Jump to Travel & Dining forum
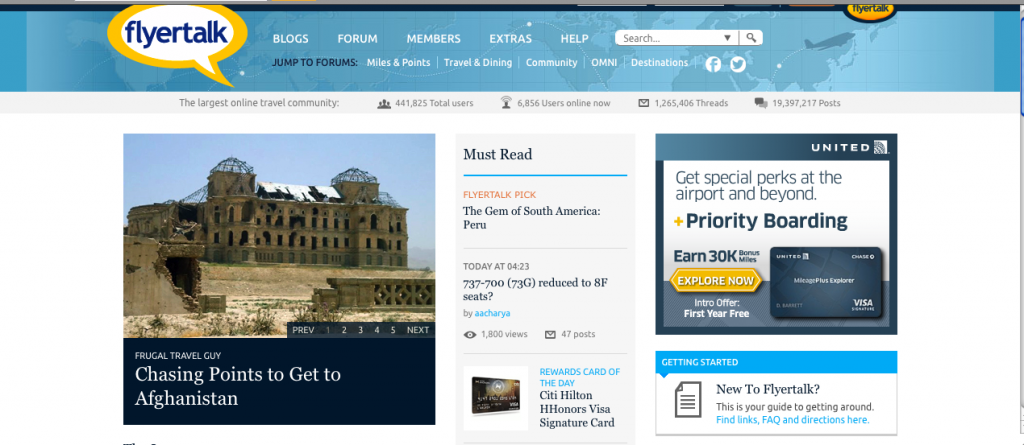The width and height of the screenshot is (1024, 445). [478, 63]
